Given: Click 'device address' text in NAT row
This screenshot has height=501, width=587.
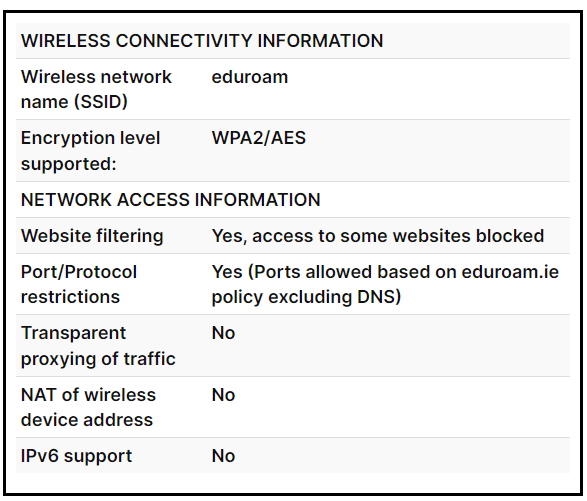Looking at the screenshot, I should click(87, 420).
